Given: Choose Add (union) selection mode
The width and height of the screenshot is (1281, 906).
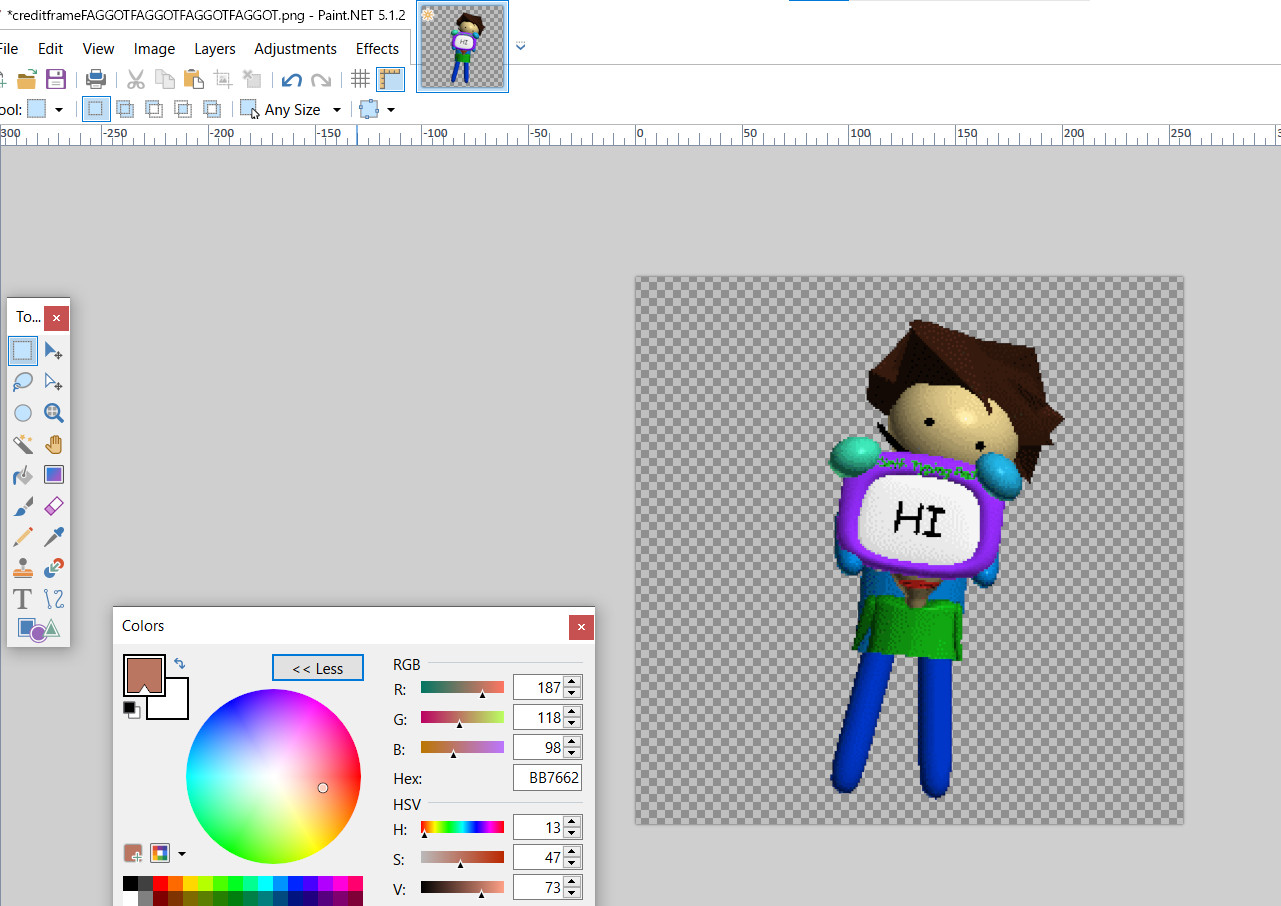Looking at the screenshot, I should (125, 109).
